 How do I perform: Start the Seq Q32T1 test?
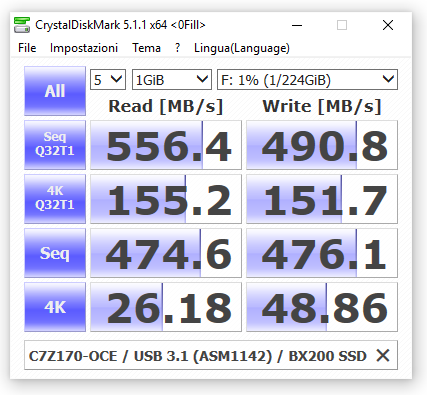click(55, 145)
